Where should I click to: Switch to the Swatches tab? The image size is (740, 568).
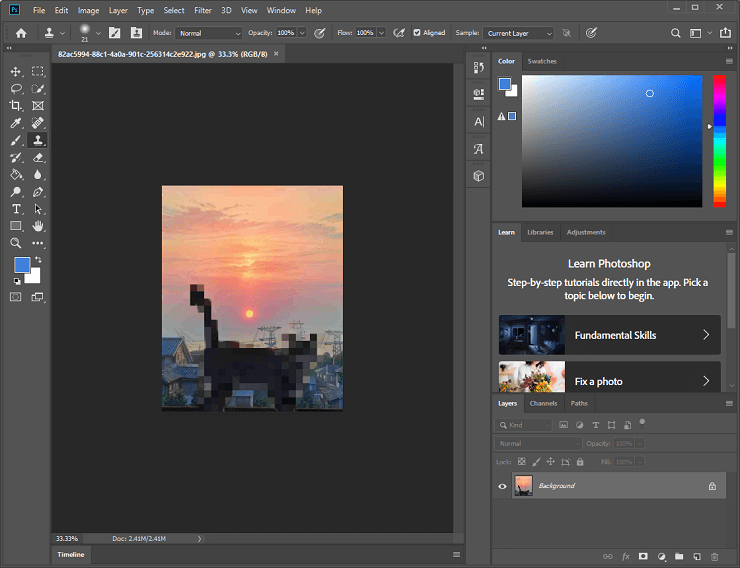[x=542, y=61]
